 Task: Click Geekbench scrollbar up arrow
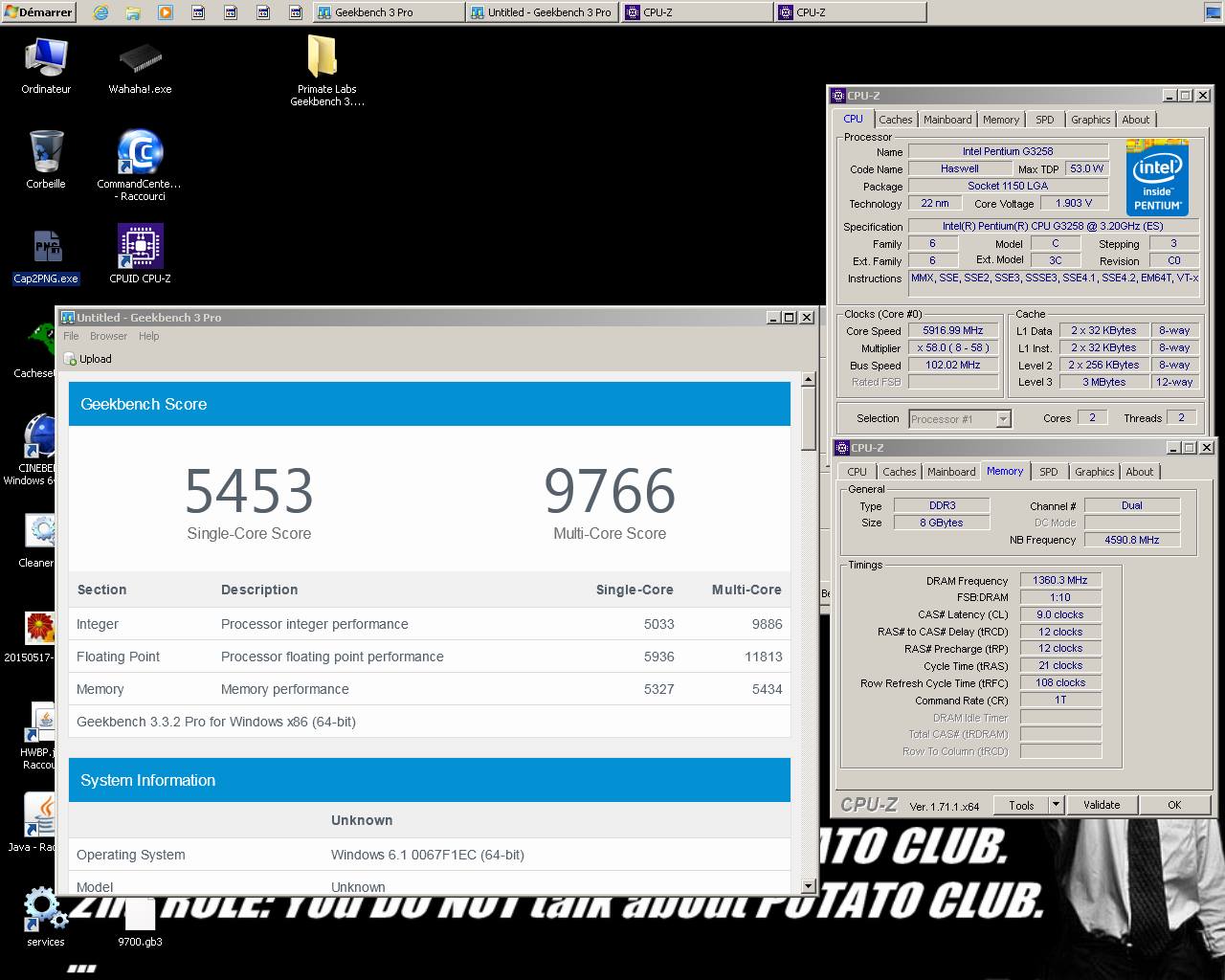click(808, 380)
